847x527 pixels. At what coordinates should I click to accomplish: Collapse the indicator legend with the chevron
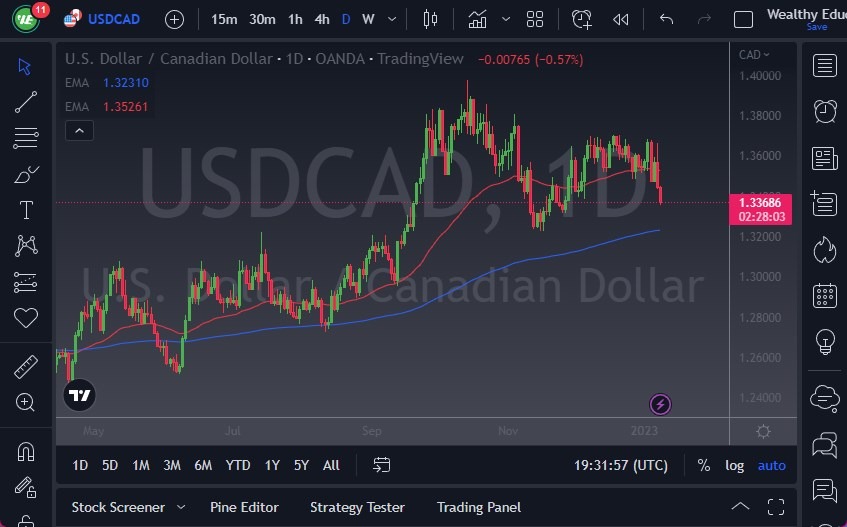[79, 131]
